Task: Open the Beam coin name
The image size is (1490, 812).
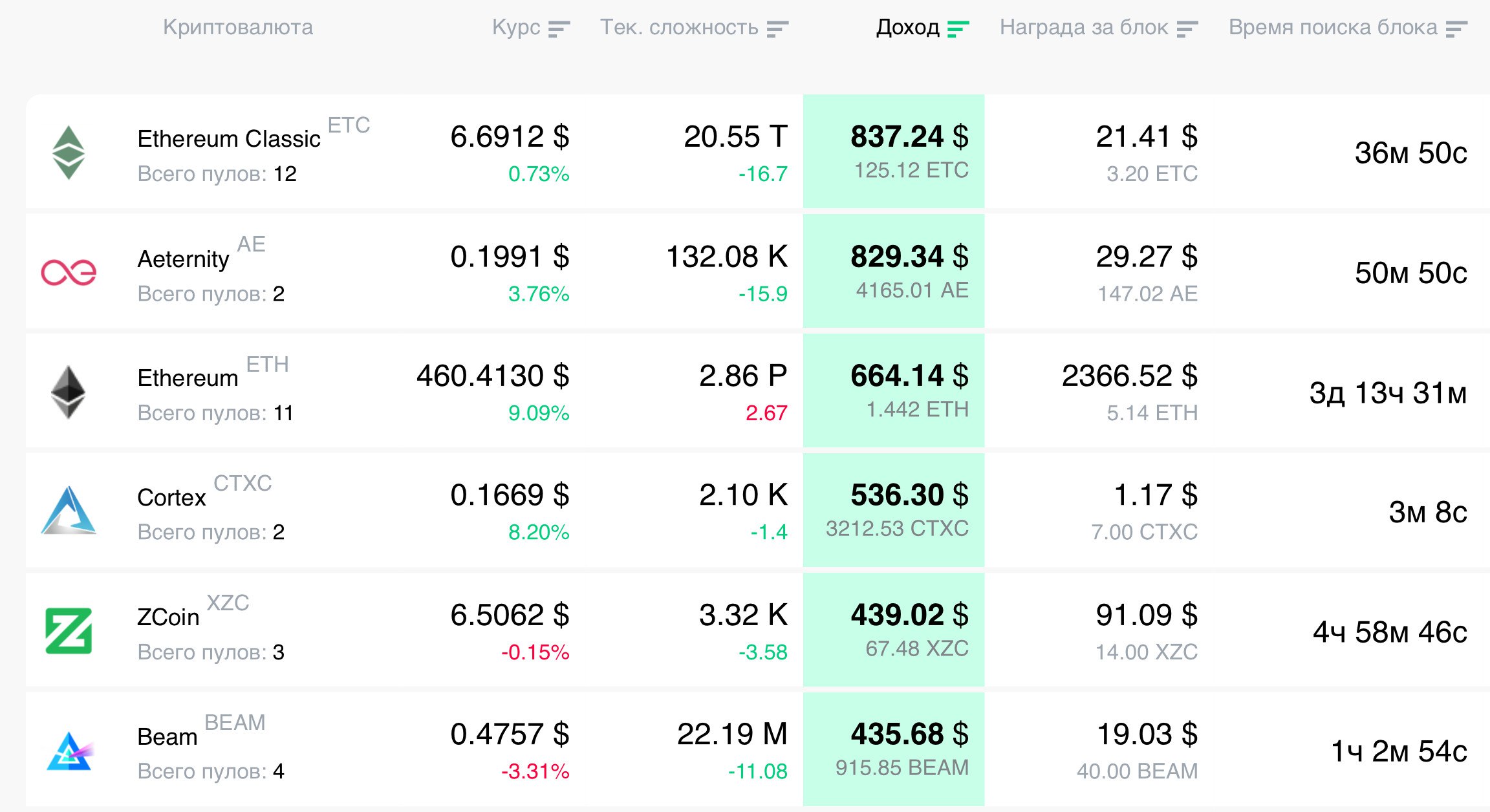Action: 167,737
